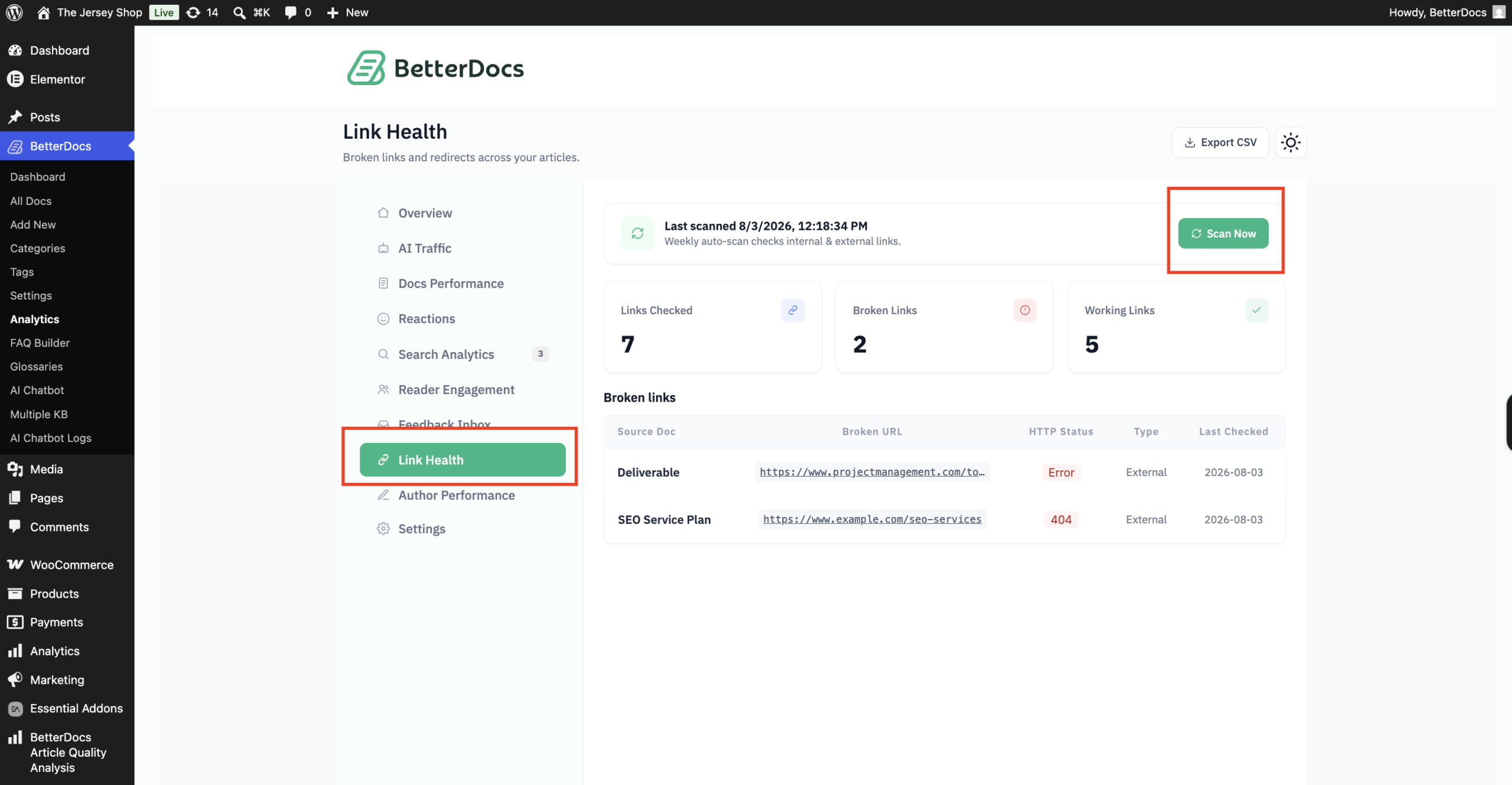Screen dimensions: 1512x785
Task: Open The Jersey Shop home link
Action: point(90,12)
